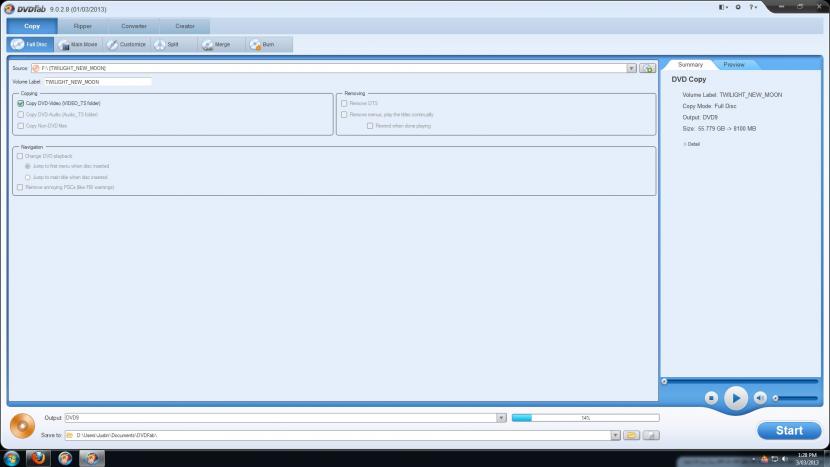Screen dimensions: 830x467
Task: Click the system tray volume icon
Action: (784, 459)
